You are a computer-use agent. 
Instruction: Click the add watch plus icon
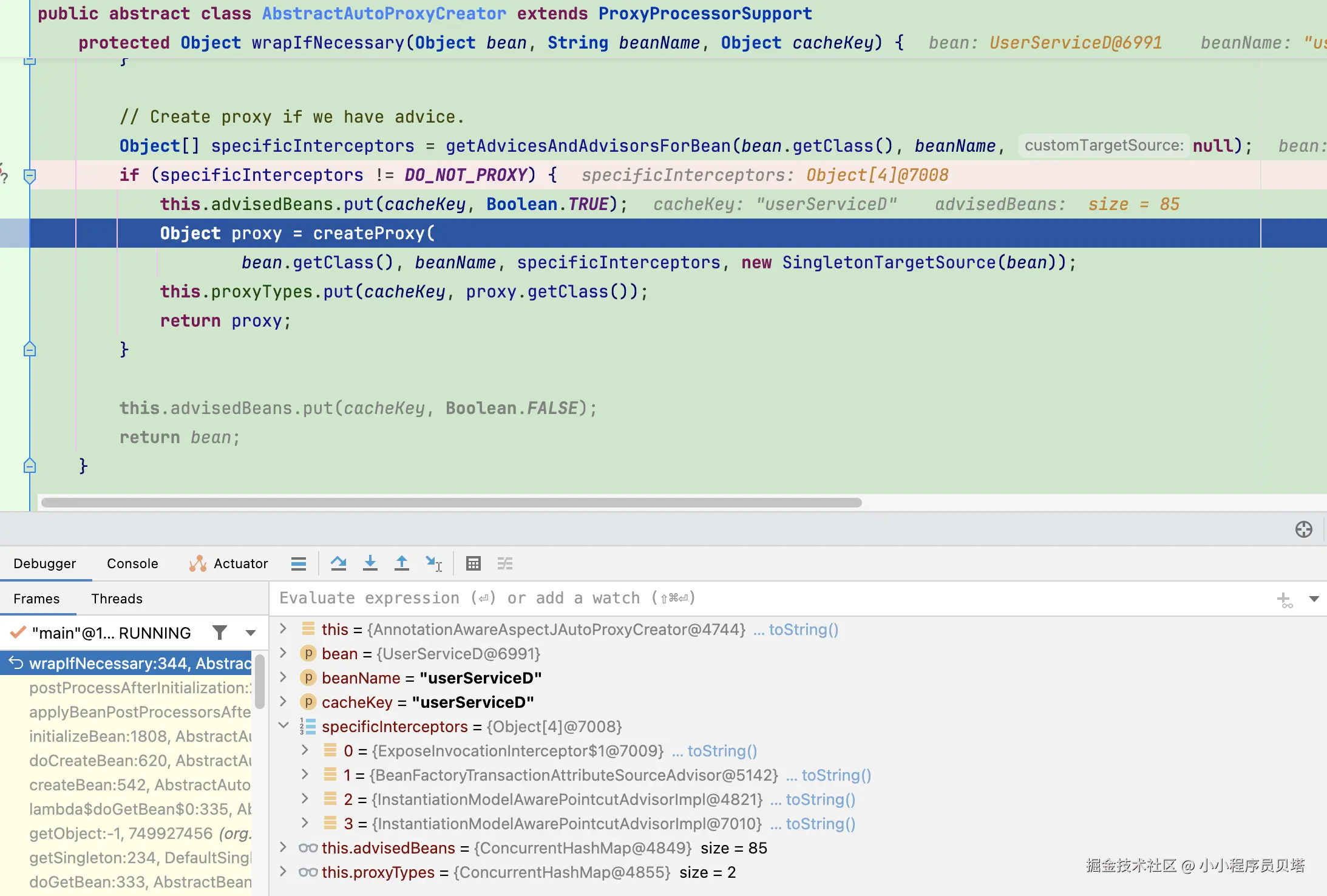pyautogui.click(x=1284, y=599)
